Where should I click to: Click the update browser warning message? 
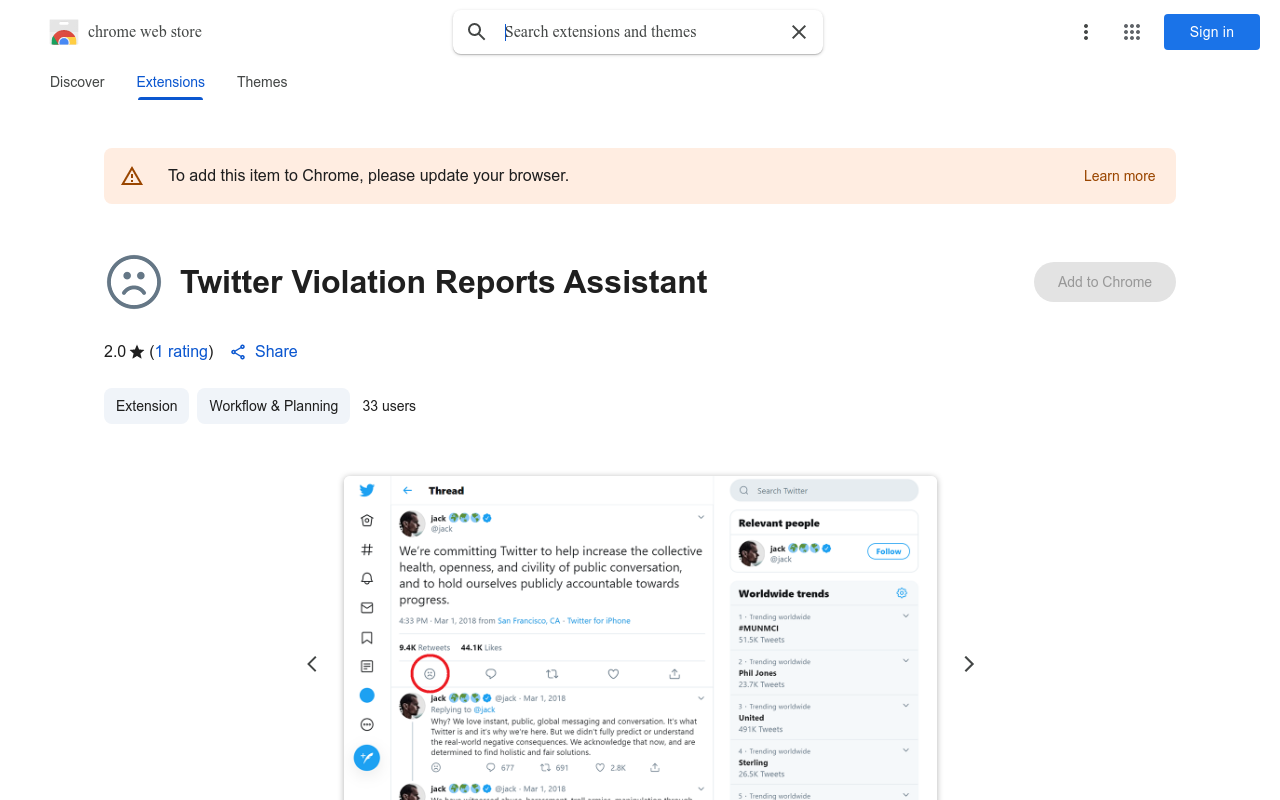click(368, 176)
